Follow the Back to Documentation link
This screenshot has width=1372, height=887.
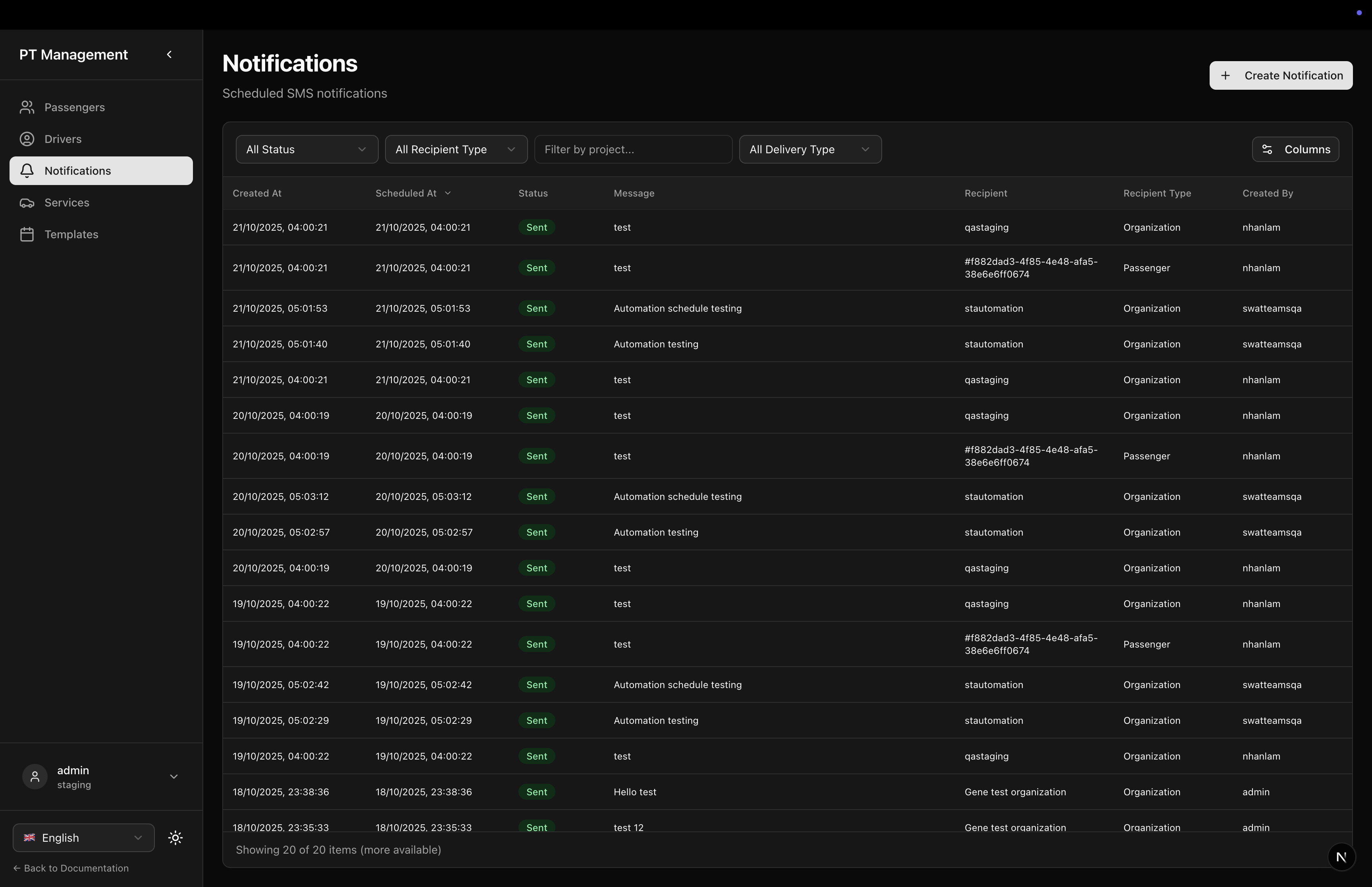[x=71, y=868]
